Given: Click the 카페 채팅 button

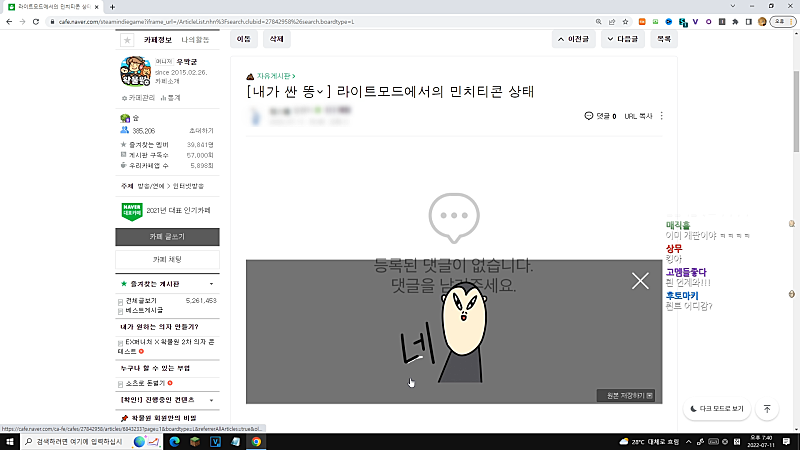Looking at the screenshot, I should pyautogui.click(x=167, y=260).
